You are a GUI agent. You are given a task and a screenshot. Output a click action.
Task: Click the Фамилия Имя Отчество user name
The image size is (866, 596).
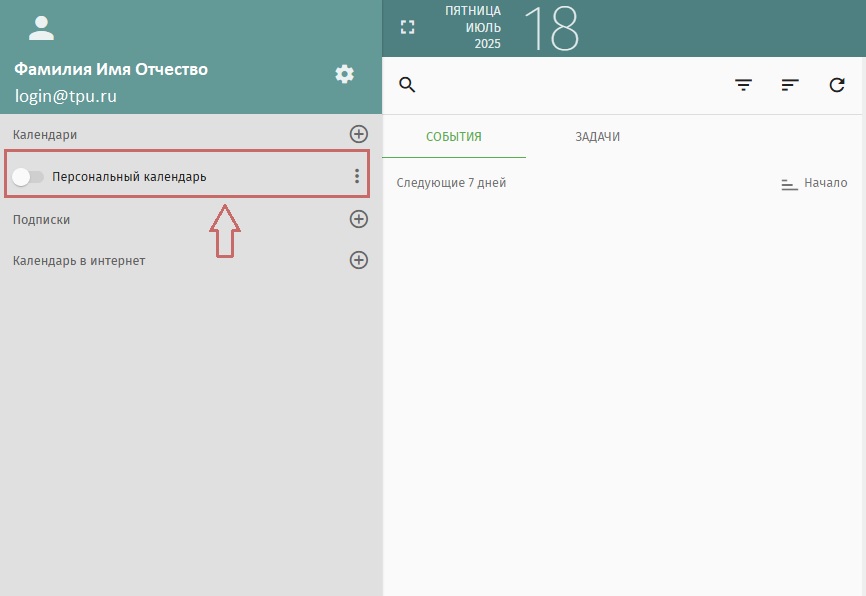click(x=111, y=69)
